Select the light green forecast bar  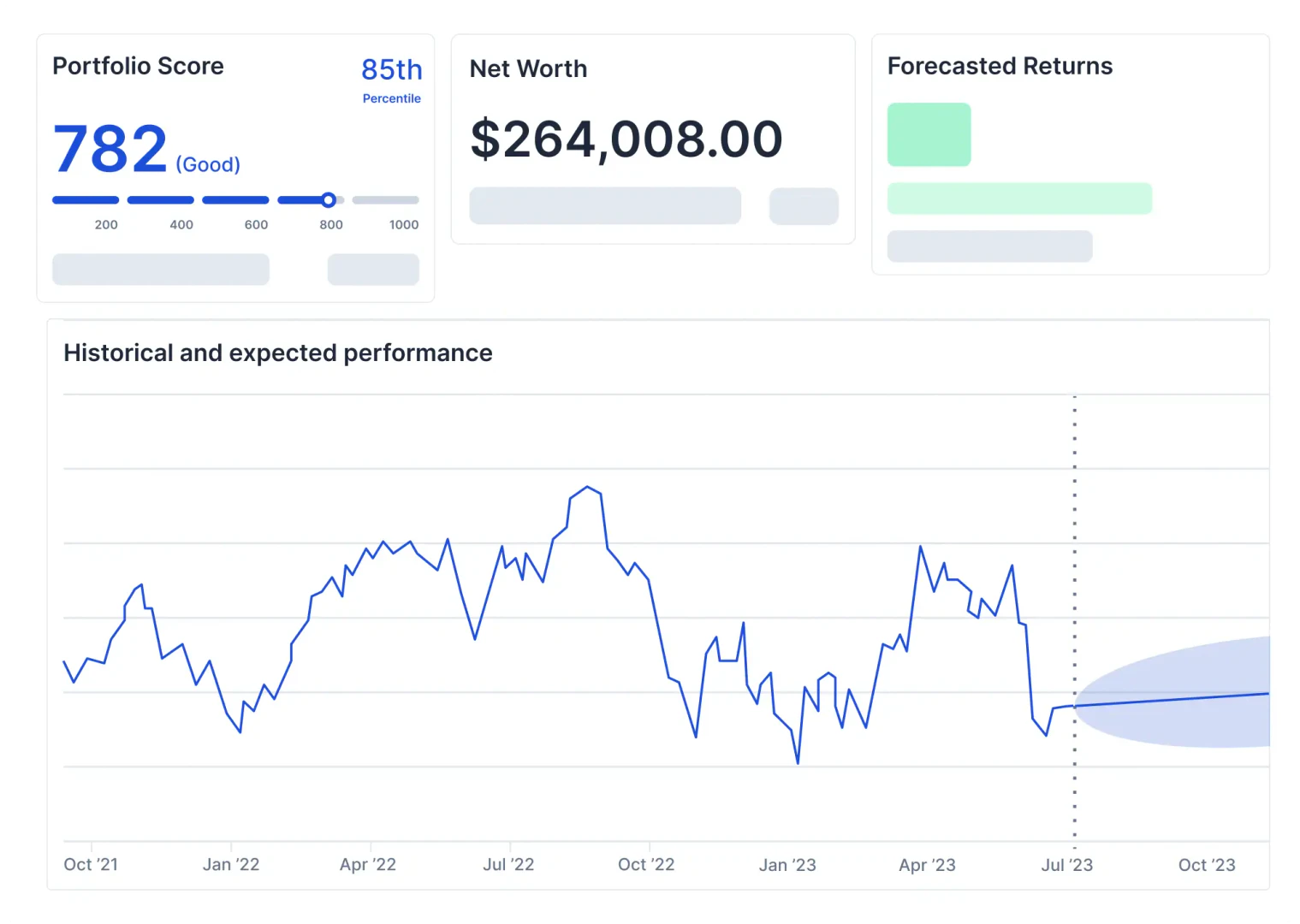point(1019,198)
